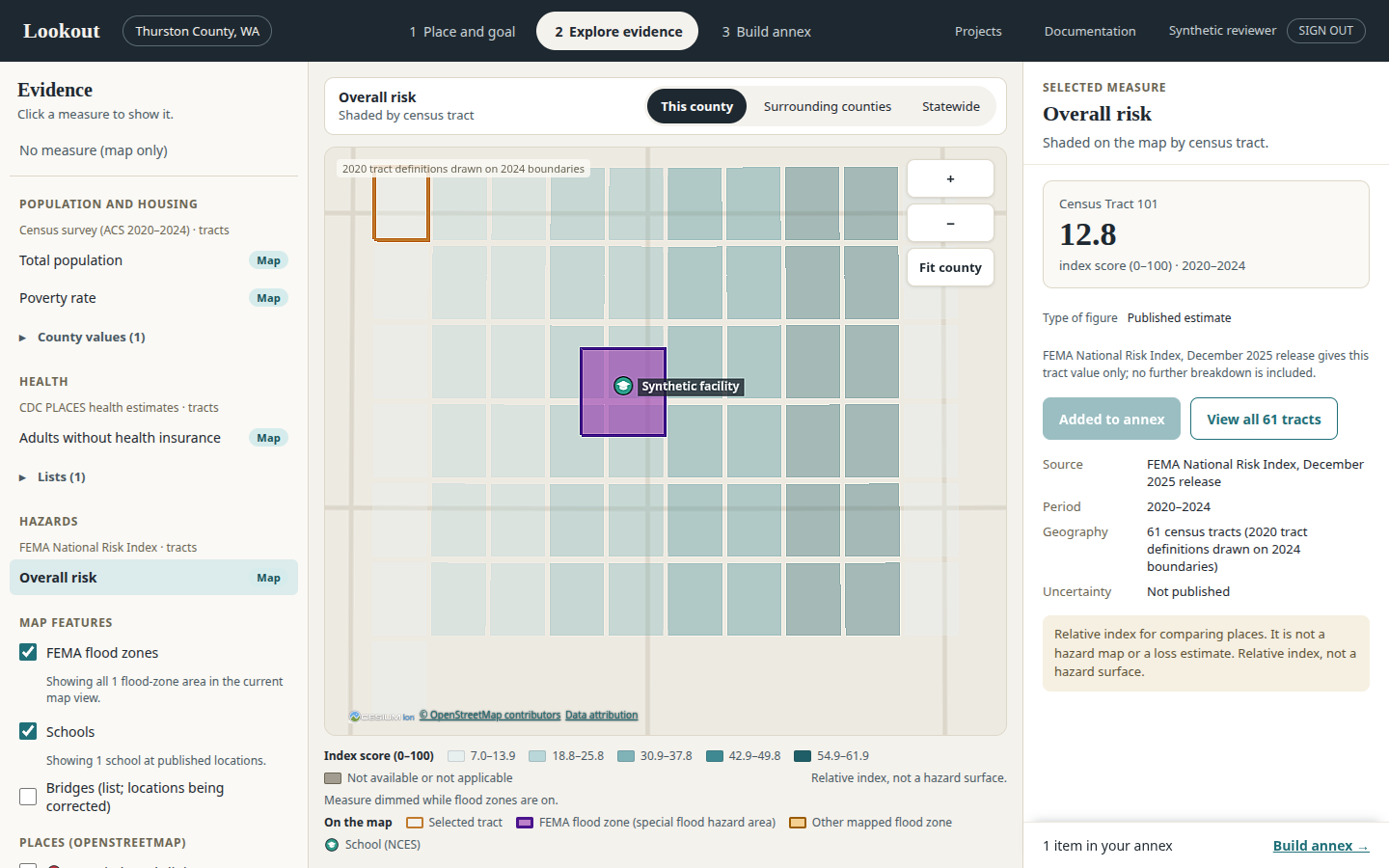
Task: Go to step 1 Place and goal
Action: click(x=462, y=32)
